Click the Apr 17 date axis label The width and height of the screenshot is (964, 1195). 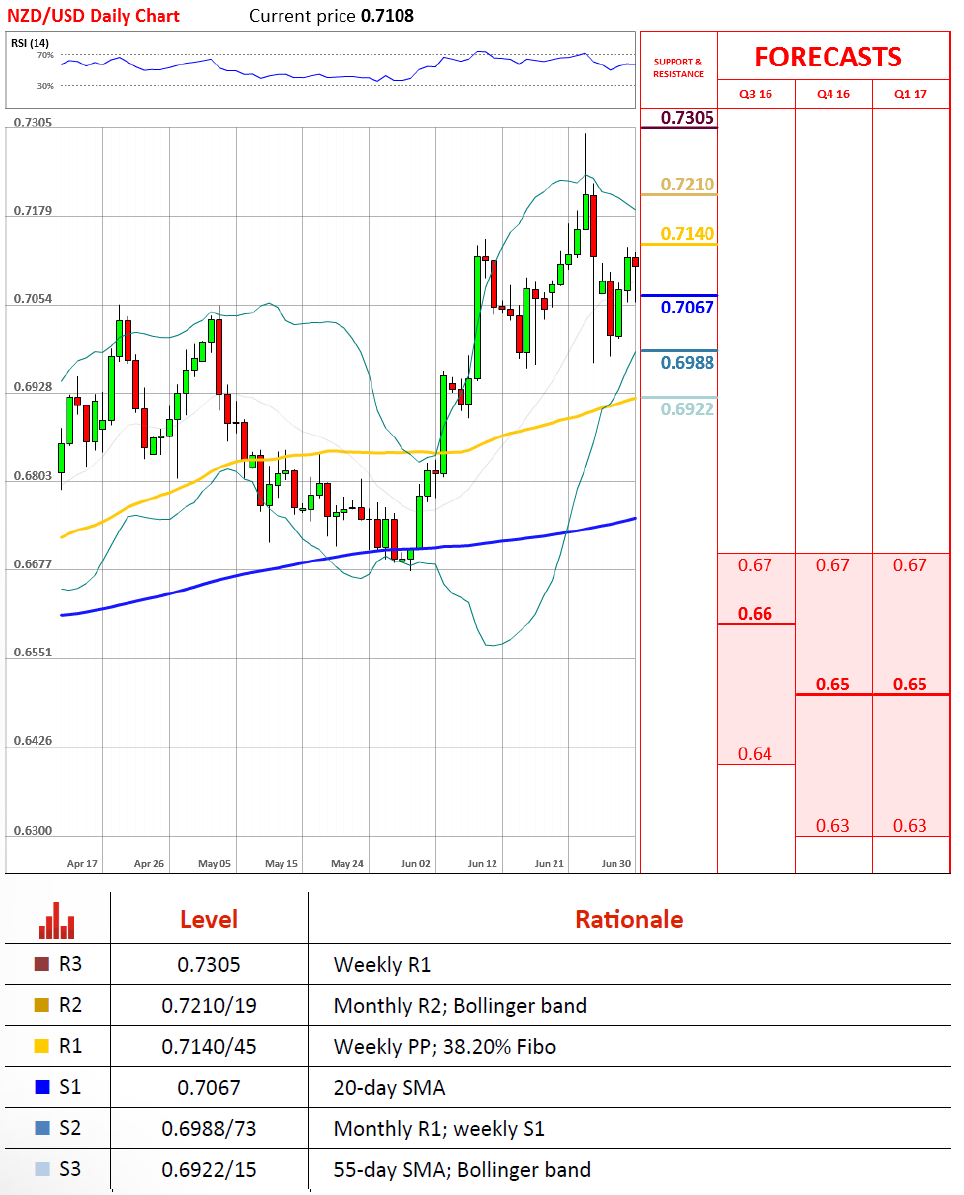pos(82,863)
